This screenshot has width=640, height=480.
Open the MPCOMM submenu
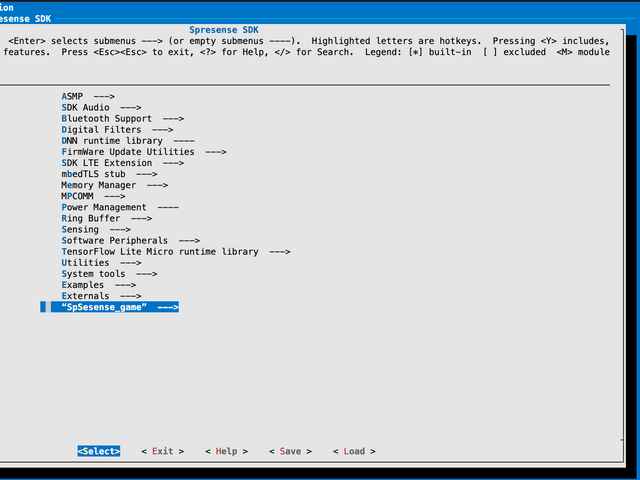pos(93,196)
